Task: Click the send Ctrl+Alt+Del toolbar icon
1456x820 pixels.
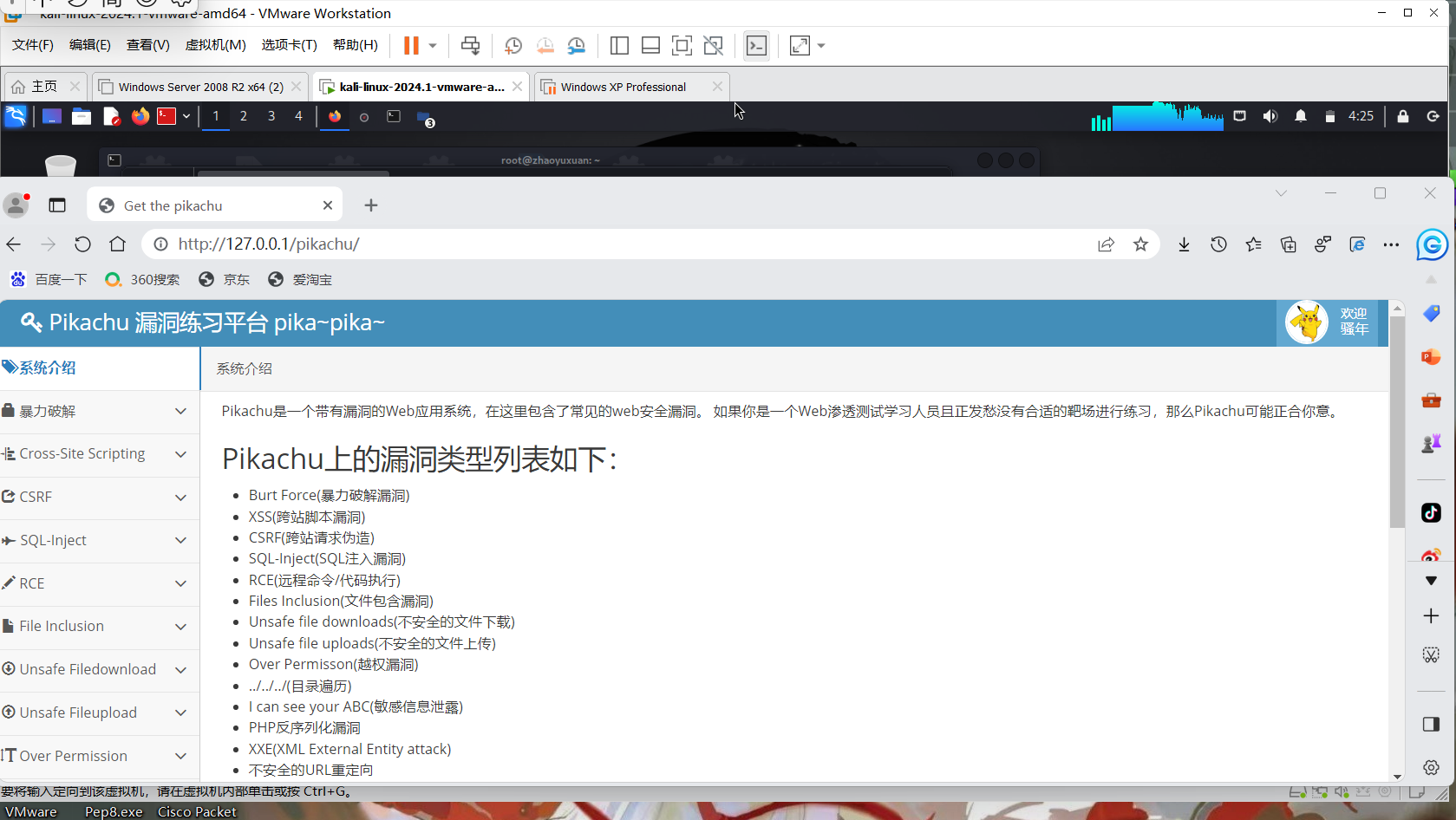Action: tap(471, 45)
